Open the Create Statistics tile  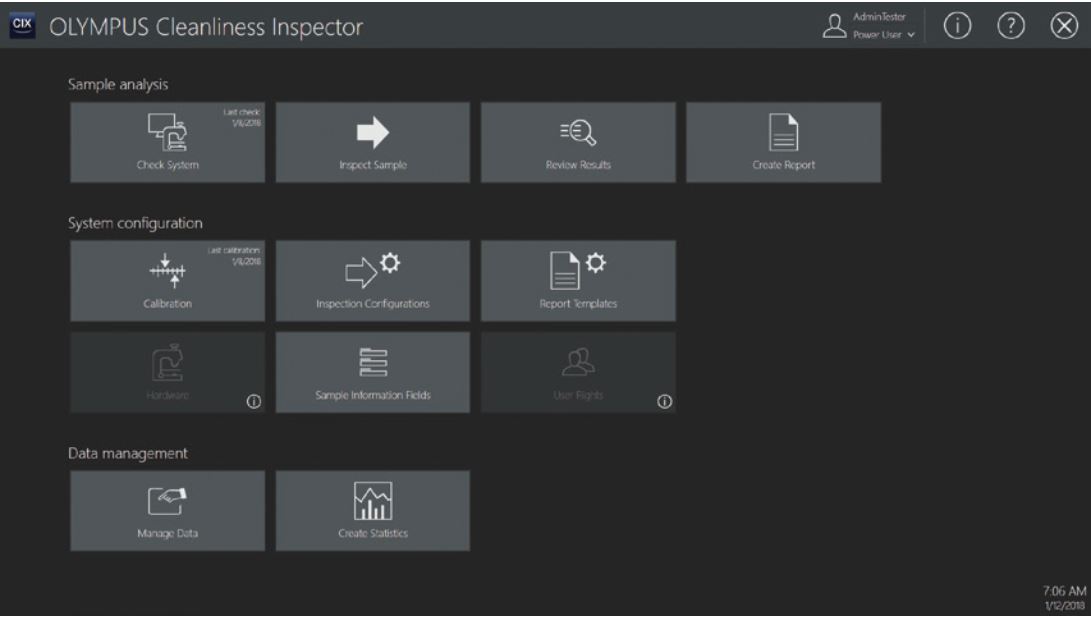coord(372,511)
